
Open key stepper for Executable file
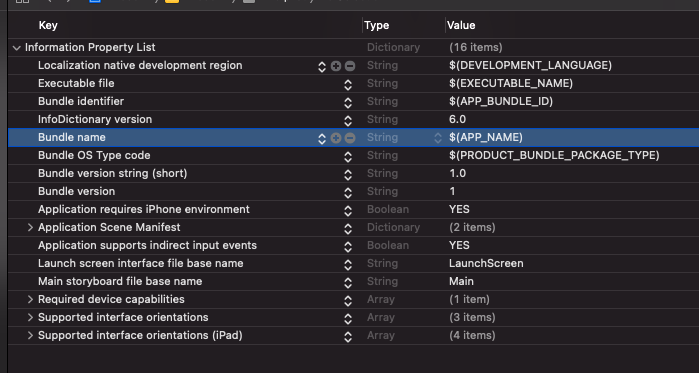click(348, 84)
